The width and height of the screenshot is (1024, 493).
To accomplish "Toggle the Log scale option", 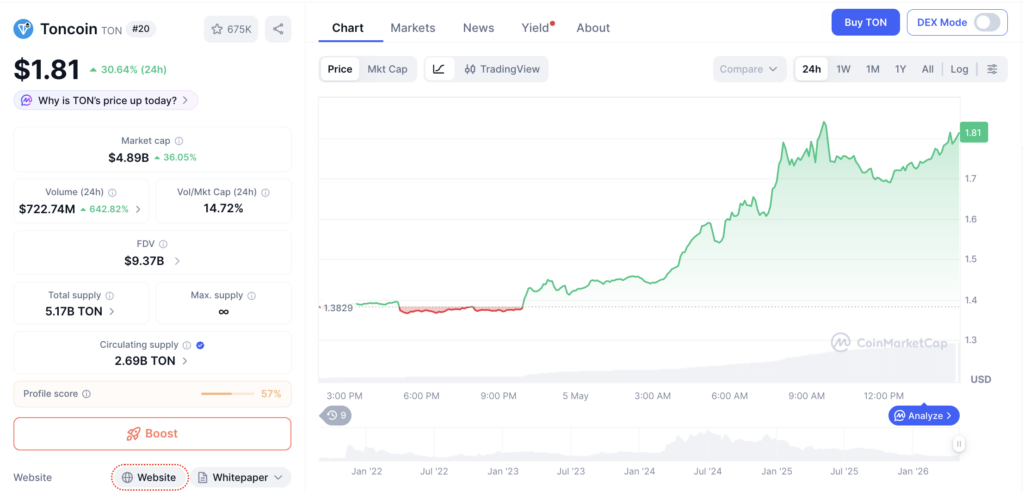I will point(959,69).
